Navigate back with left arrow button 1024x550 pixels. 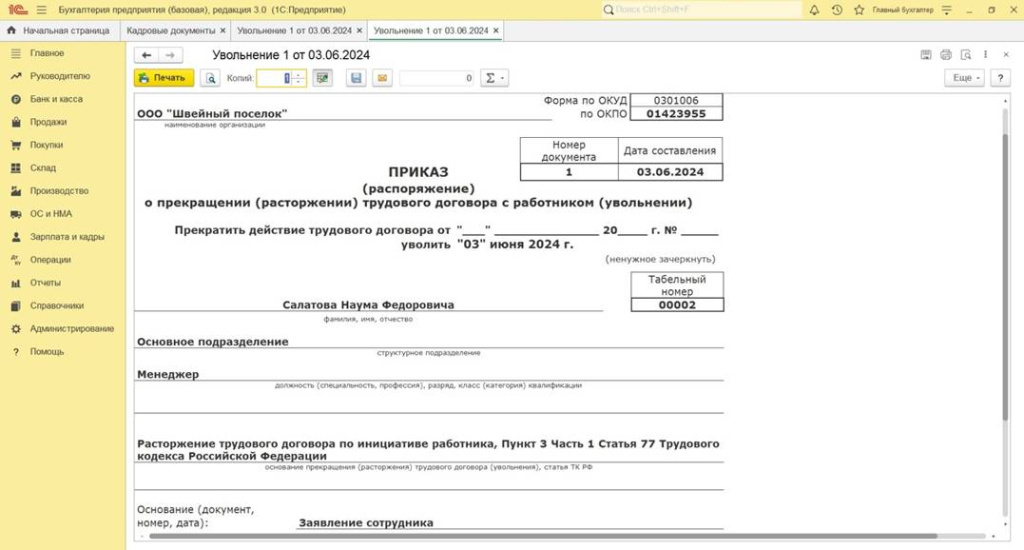[x=147, y=55]
